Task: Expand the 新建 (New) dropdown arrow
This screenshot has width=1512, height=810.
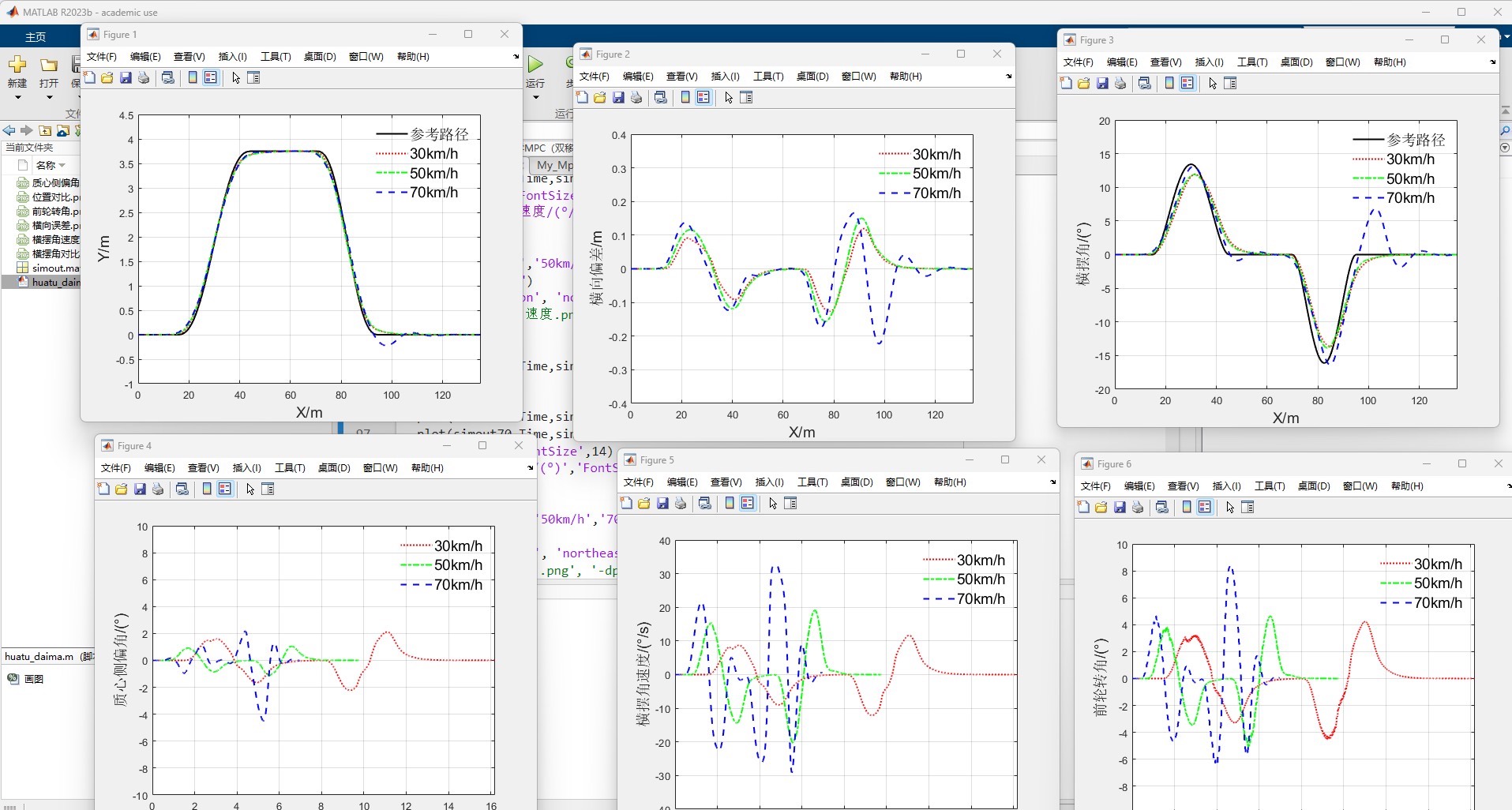Action: [x=17, y=97]
